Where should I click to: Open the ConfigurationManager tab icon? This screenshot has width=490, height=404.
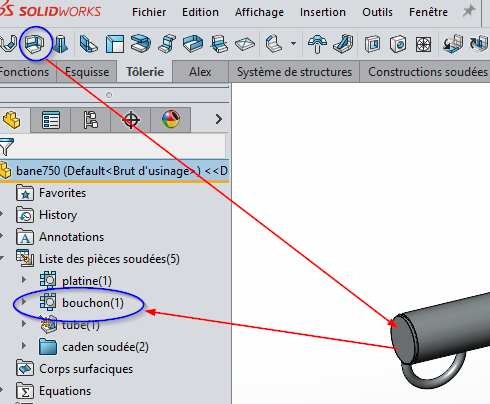click(x=91, y=120)
